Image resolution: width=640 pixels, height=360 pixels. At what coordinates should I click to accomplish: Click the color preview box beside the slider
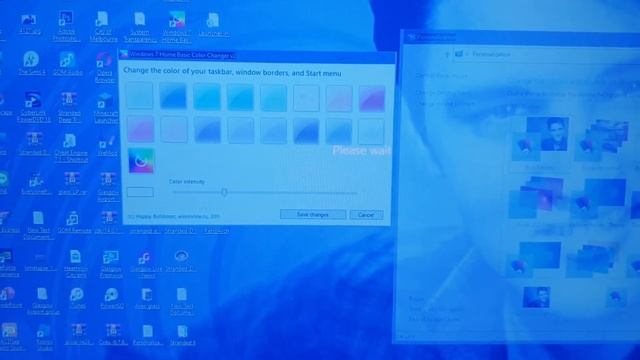pos(140,192)
